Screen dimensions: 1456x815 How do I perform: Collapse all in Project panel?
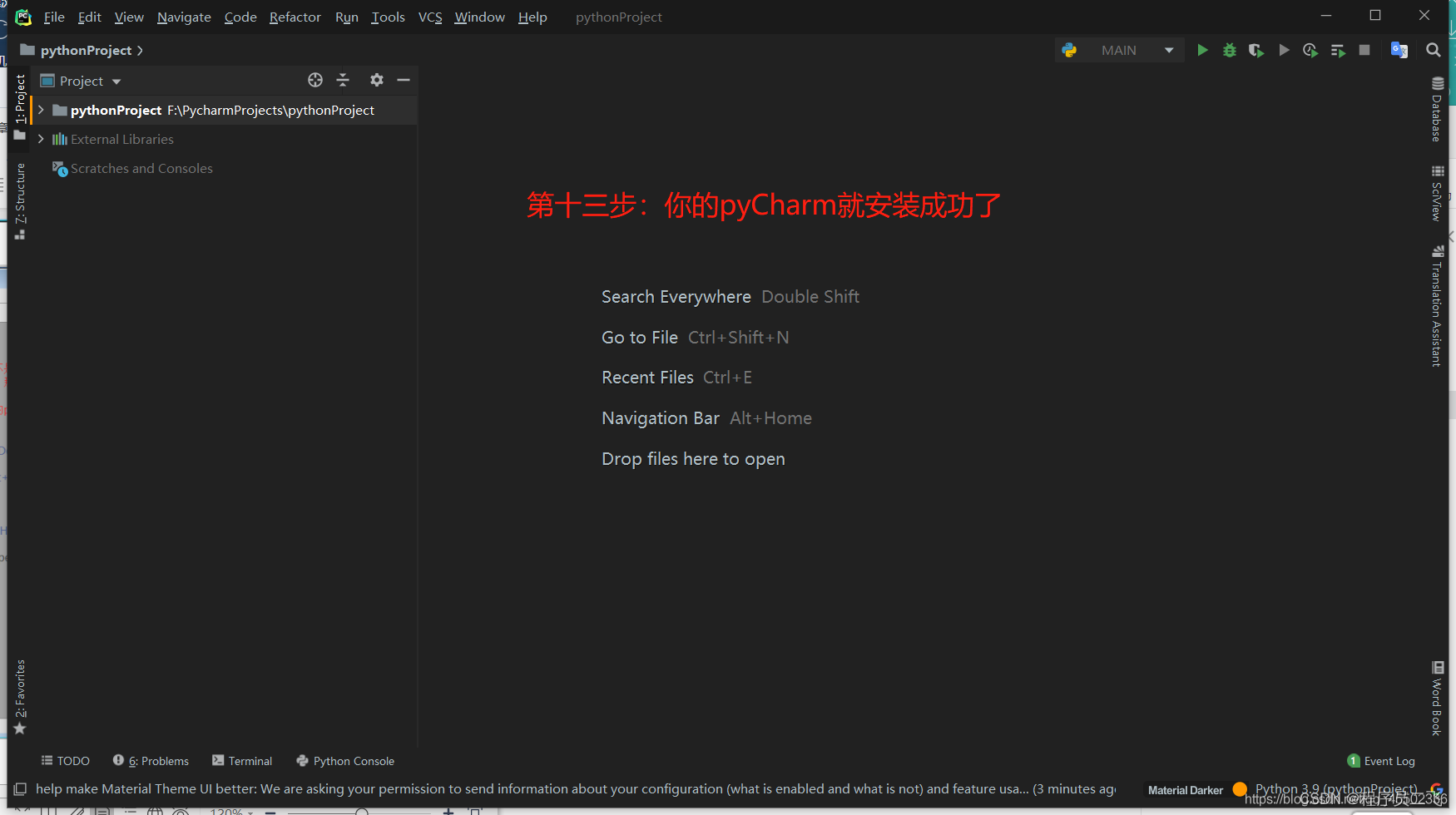tap(343, 80)
